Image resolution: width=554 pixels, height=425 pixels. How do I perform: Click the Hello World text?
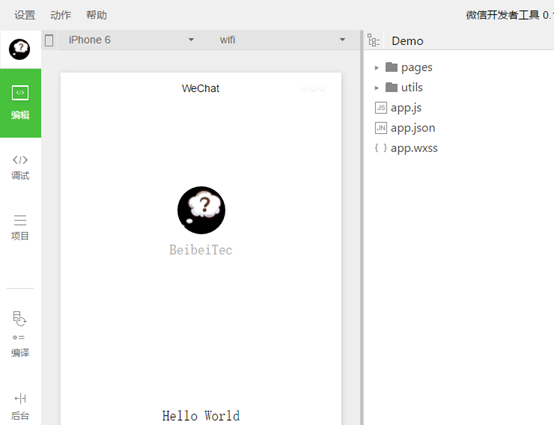(201, 416)
